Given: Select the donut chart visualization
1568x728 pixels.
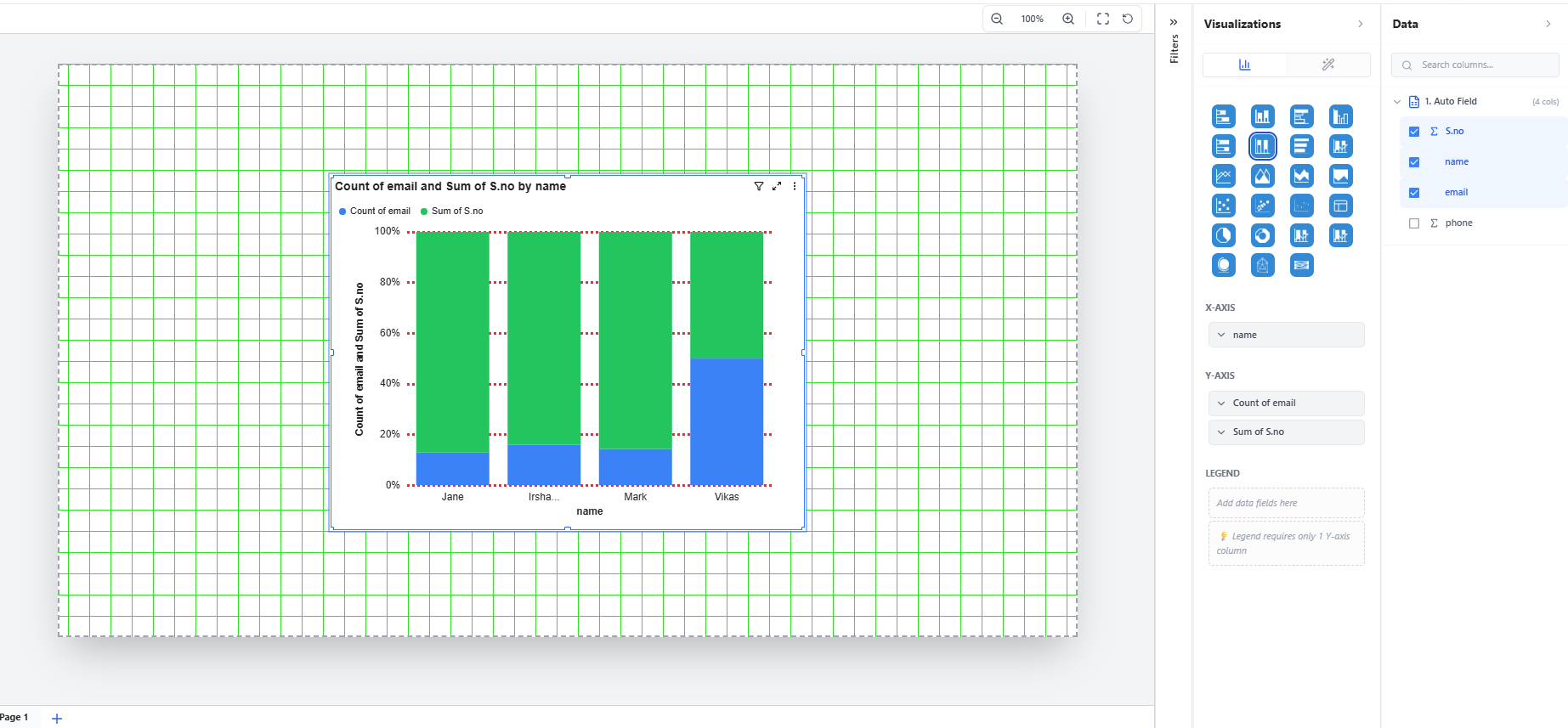Looking at the screenshot, I should point(1262,235).
